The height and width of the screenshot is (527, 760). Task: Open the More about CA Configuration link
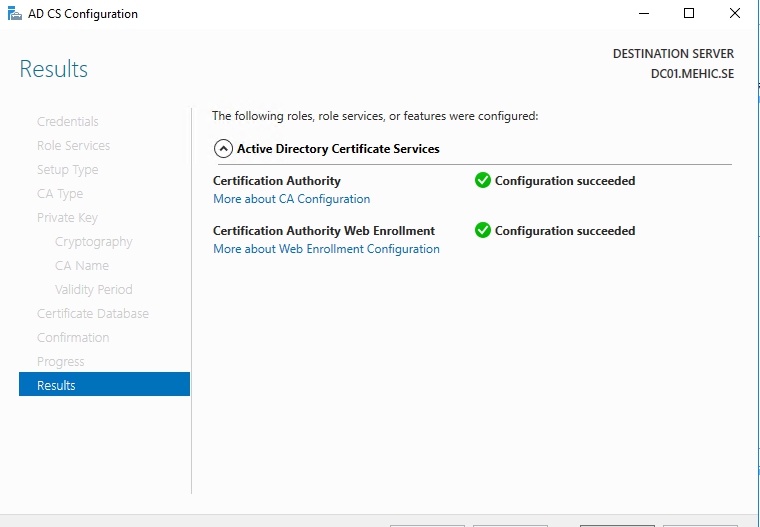(291, 199)
